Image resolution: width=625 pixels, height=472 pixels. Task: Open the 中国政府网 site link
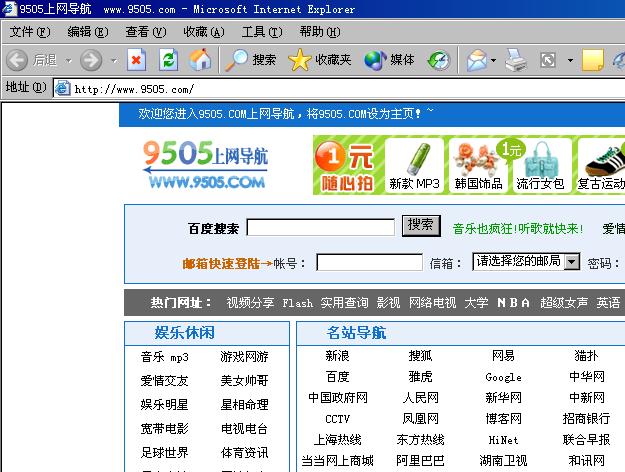pos(338,397)
